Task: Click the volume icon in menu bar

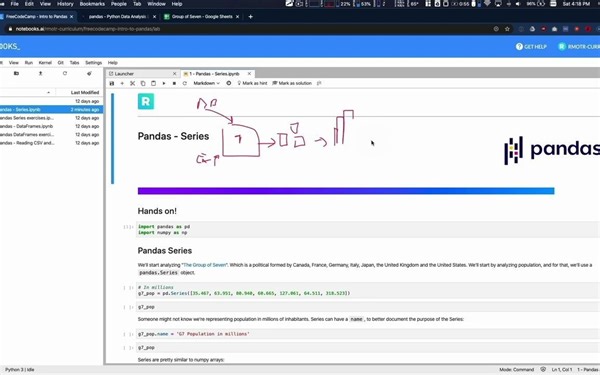Action: point(518,4)
